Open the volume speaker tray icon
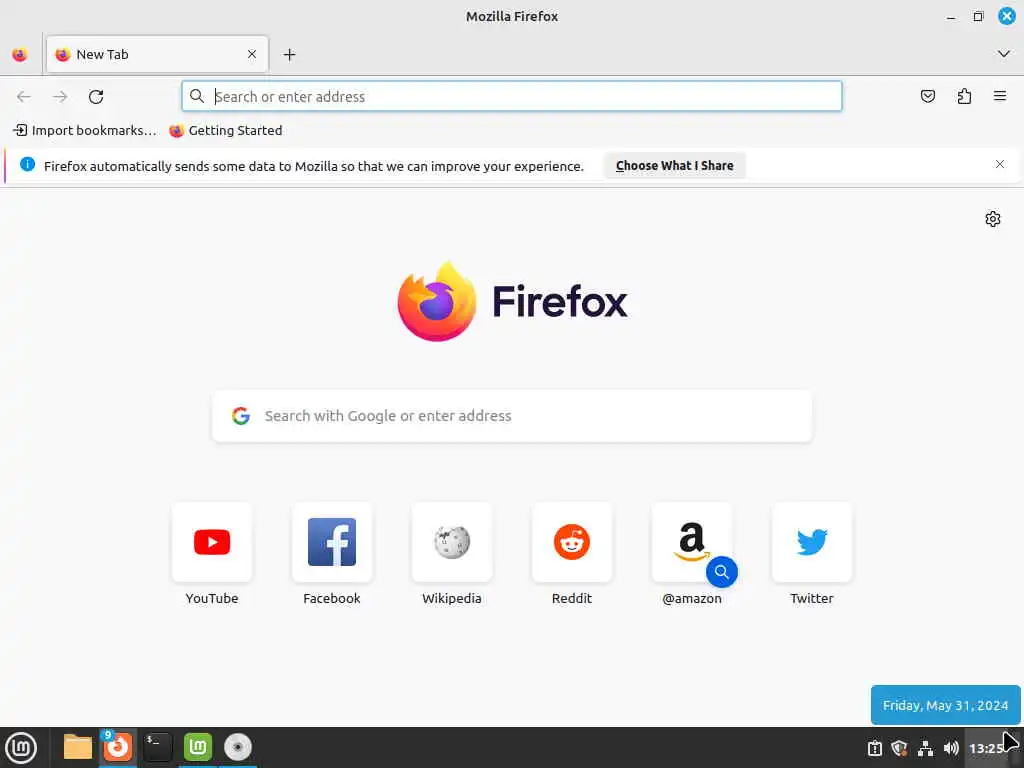This screenshot has width=1024, height=768. 951,748
